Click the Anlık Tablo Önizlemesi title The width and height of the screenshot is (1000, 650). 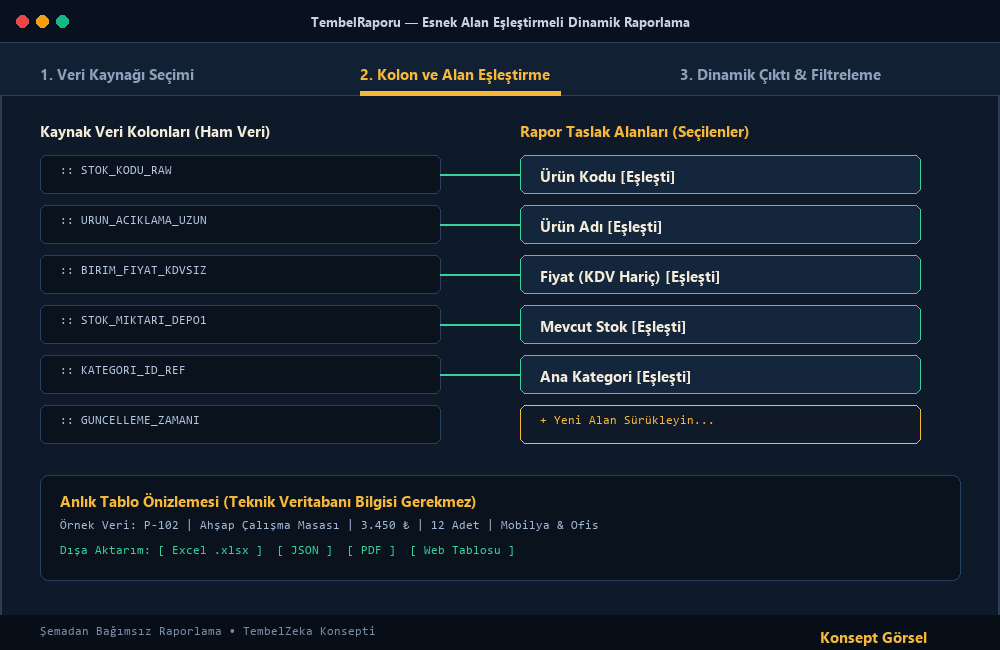(268, 502)
